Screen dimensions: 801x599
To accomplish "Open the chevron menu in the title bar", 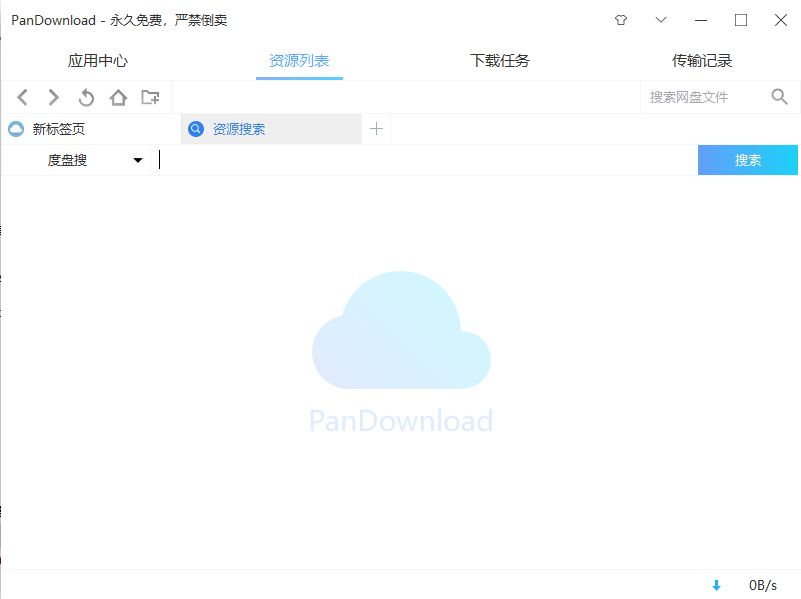I will tap(660, 20).
